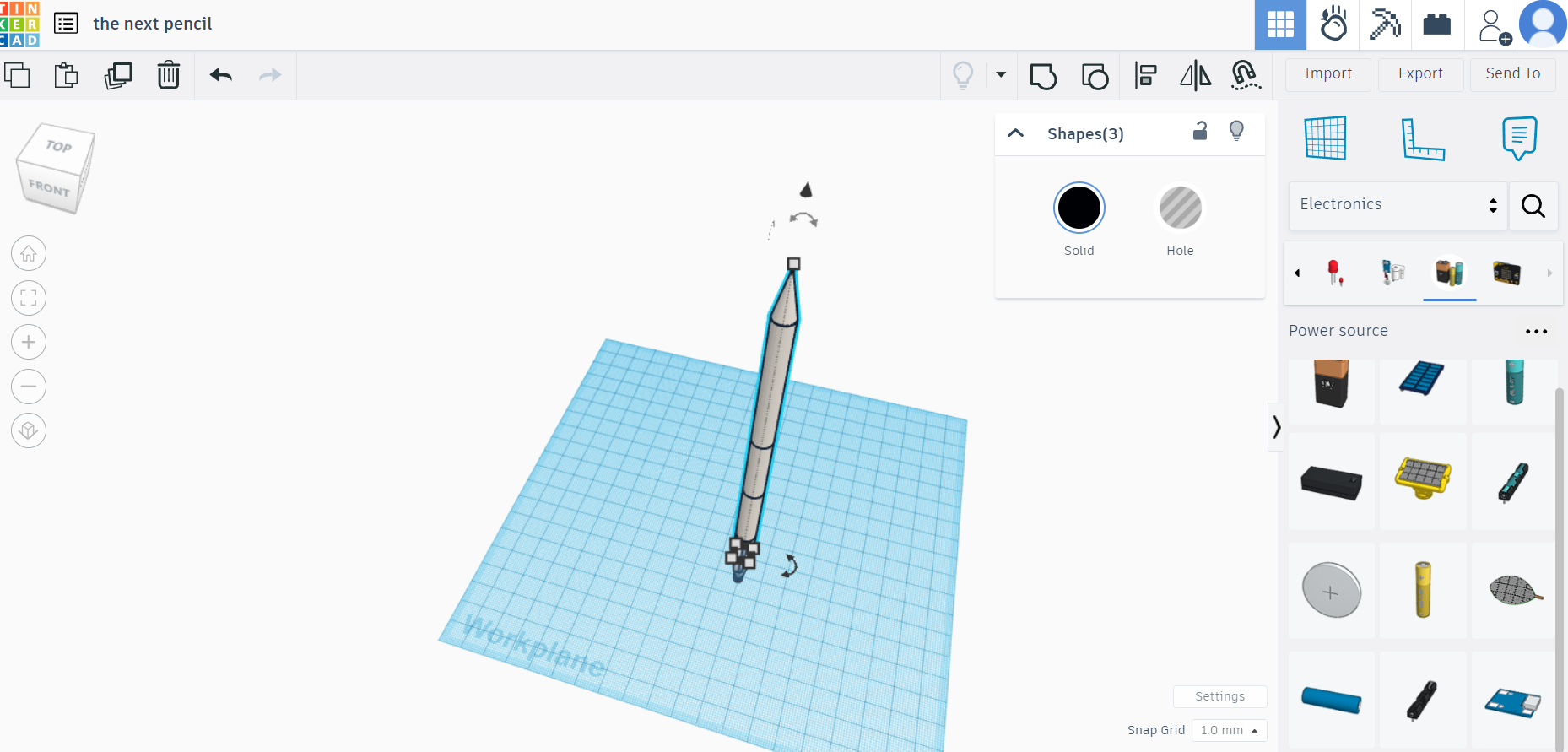Click the black cone height handle
Image resolution: width=1568 pixels, height=752 pixels.
(x=806, y=190)
